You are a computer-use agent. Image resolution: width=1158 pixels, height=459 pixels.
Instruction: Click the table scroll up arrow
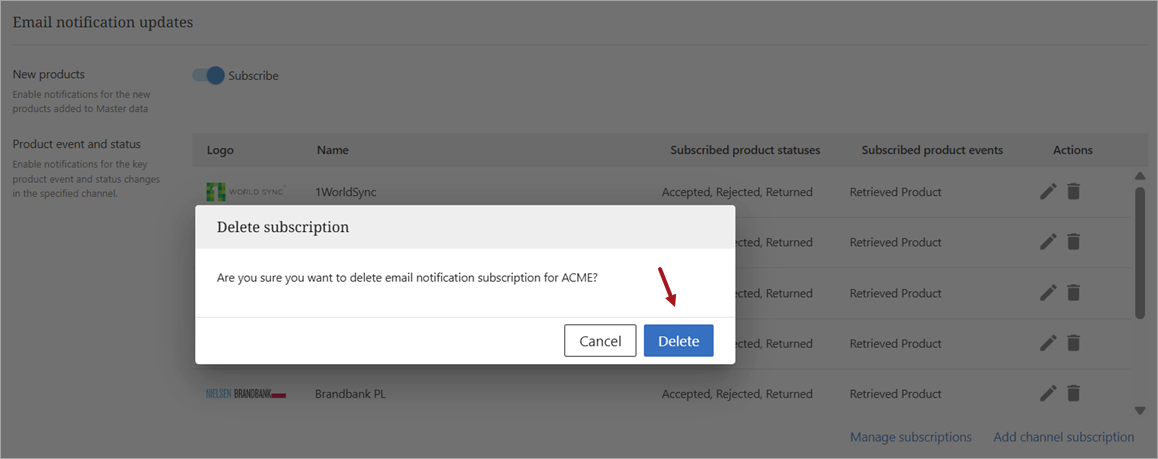click(x=1139, y=176)
